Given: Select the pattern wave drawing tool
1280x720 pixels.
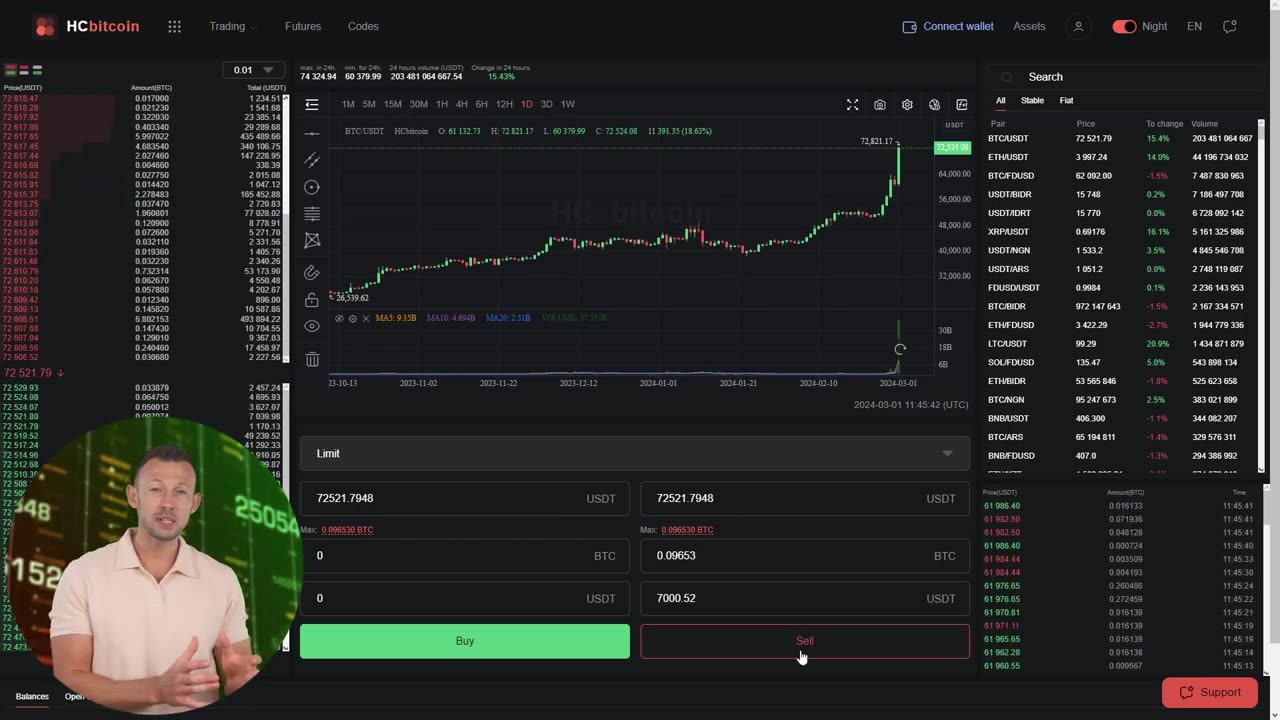Looking at the screenshot, I should point(312,241).
